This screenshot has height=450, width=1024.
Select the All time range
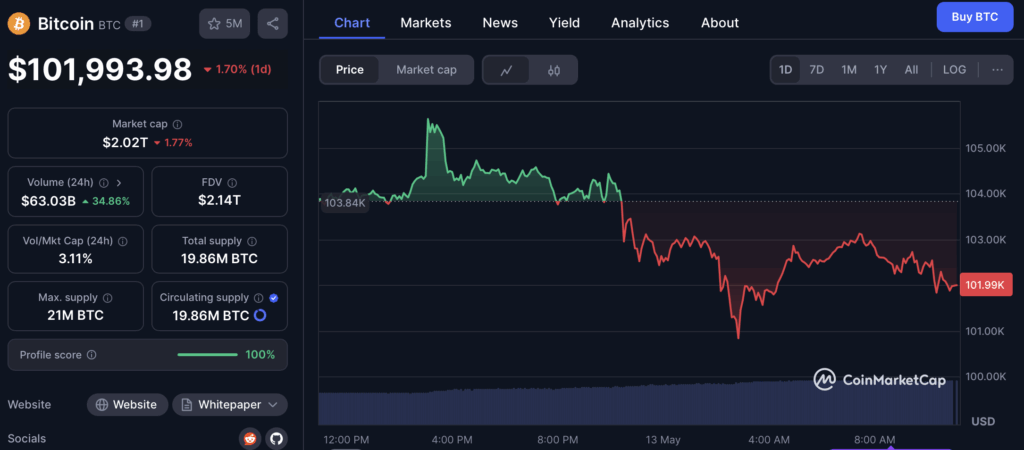[x=912, y=70]
